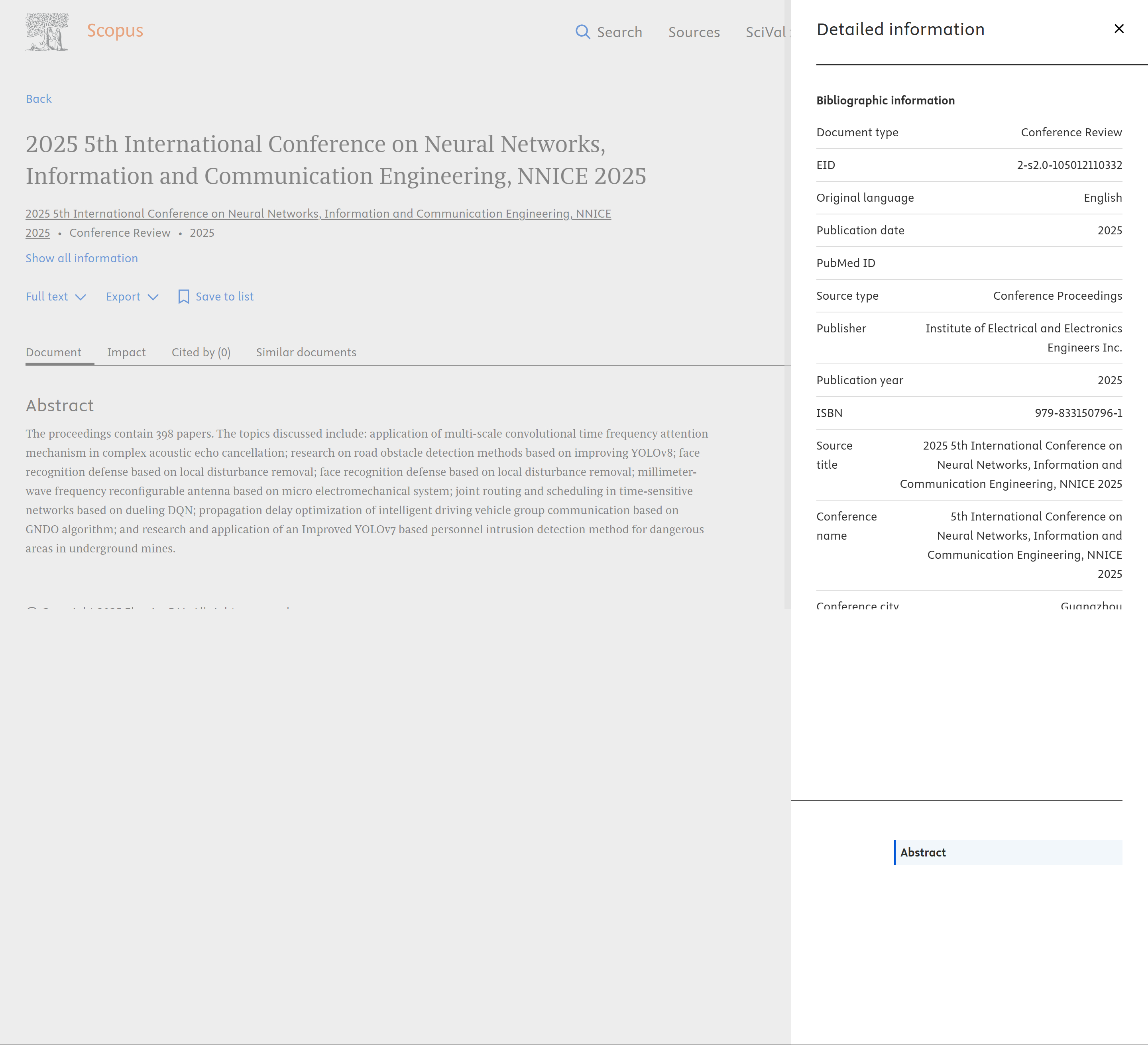Click the search magnifier icon
This screenshot has width=1148, height=1045.
(x=582, y=32)
